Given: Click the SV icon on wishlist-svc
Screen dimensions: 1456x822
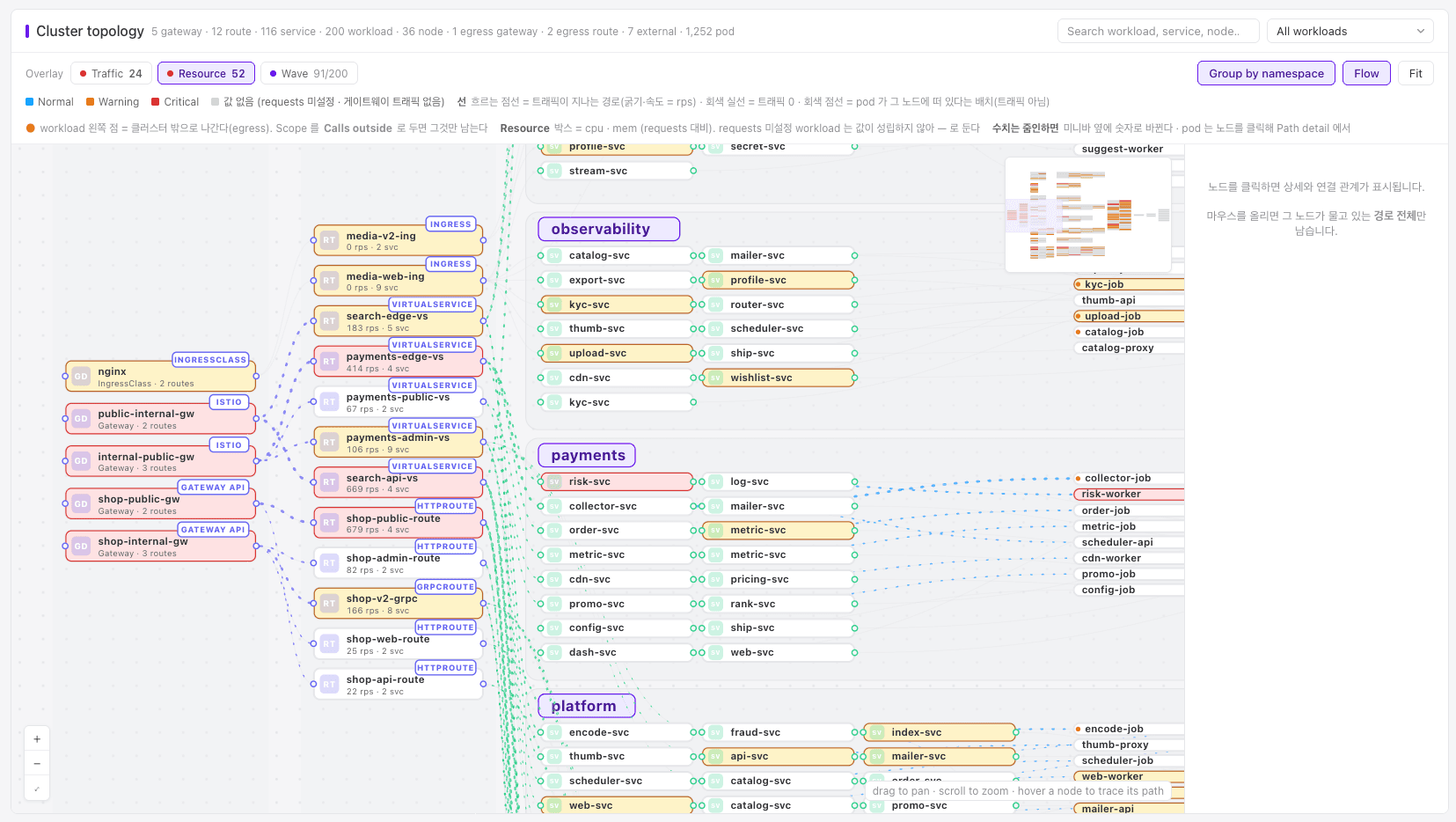Looking at the screenshot, I should [x=716, y=378].
